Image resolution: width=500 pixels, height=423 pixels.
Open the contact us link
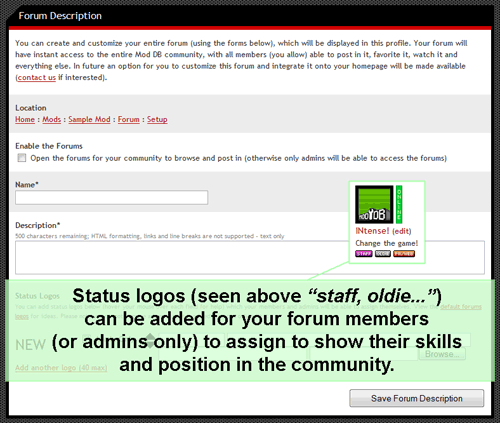[37, 78]
